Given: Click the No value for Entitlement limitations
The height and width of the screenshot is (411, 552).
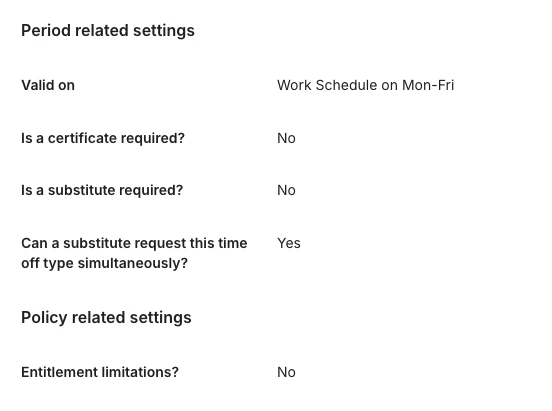Looking at the screenshot, I should (286, 372).
